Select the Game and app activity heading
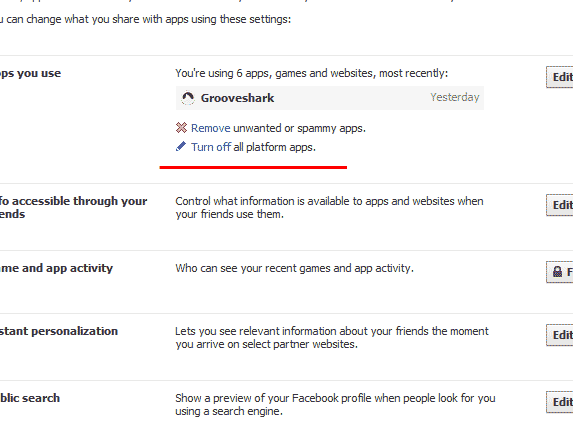 click(x=56, y=268)
